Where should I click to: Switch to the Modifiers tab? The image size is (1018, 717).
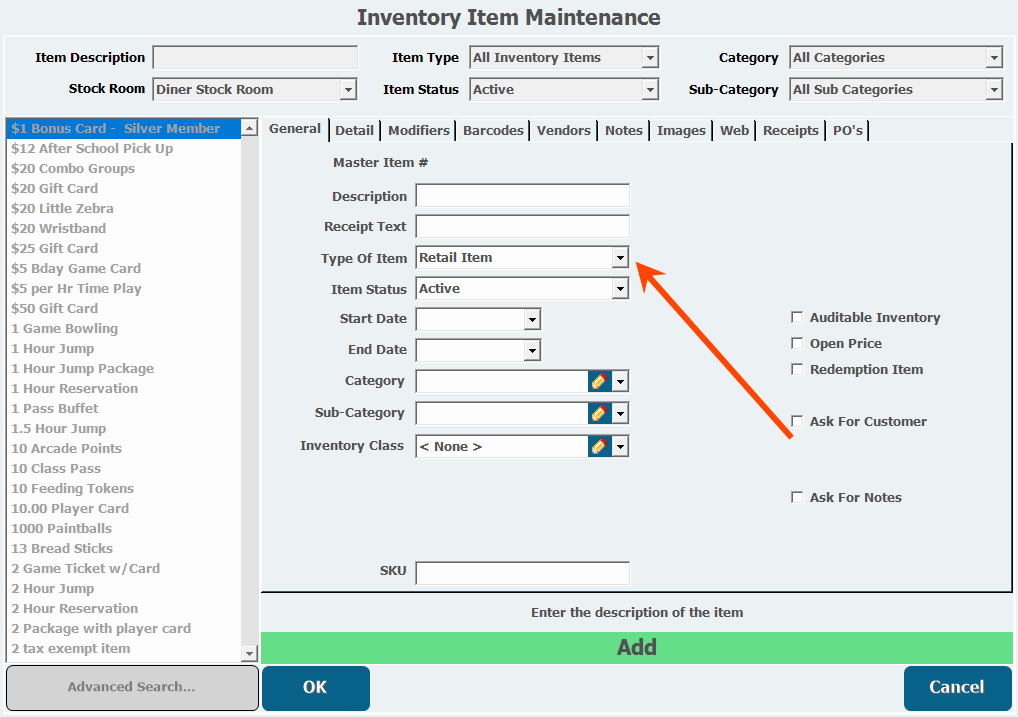click(419, 130)
